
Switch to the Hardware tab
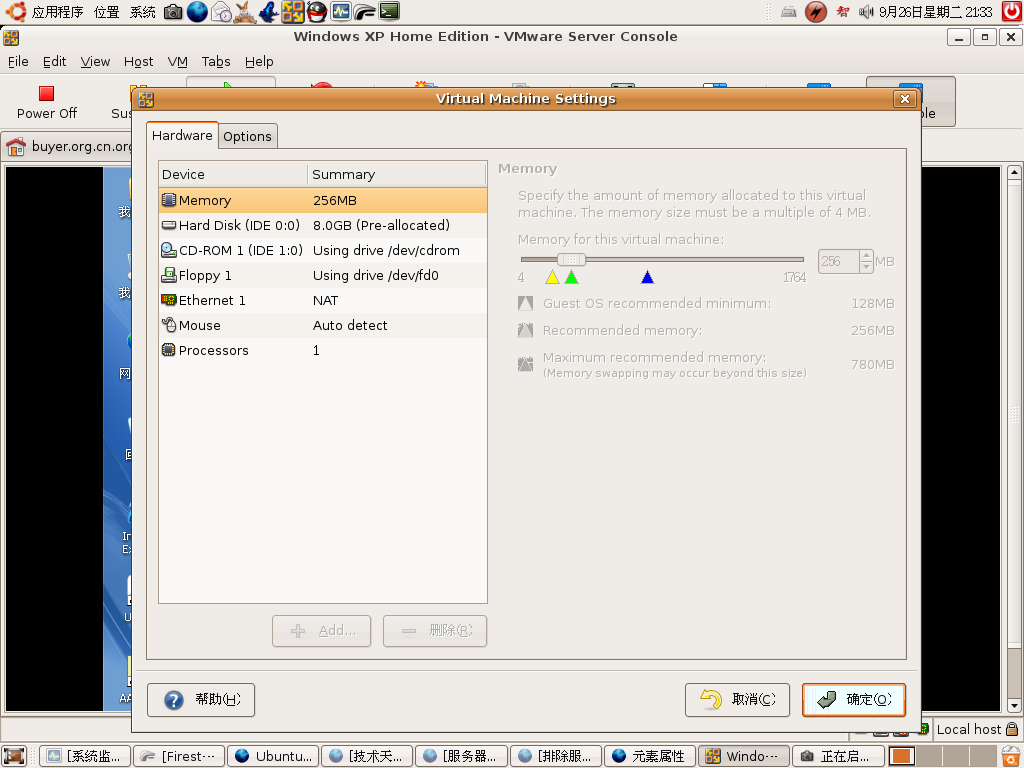(182, 135)
